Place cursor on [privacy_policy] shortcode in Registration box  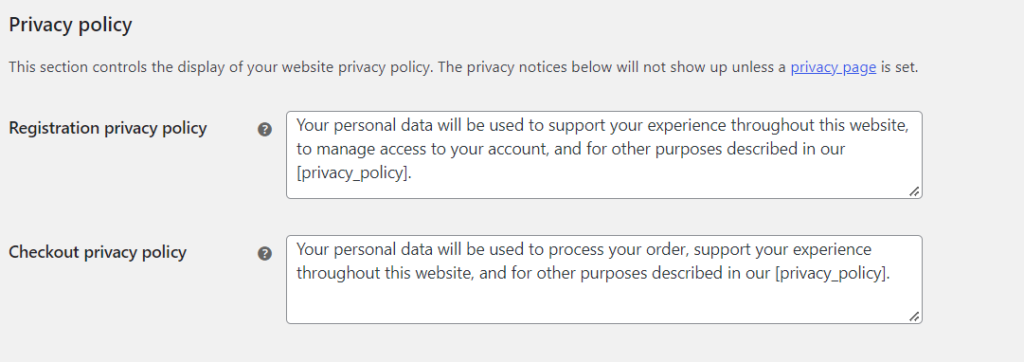point(354,174)
